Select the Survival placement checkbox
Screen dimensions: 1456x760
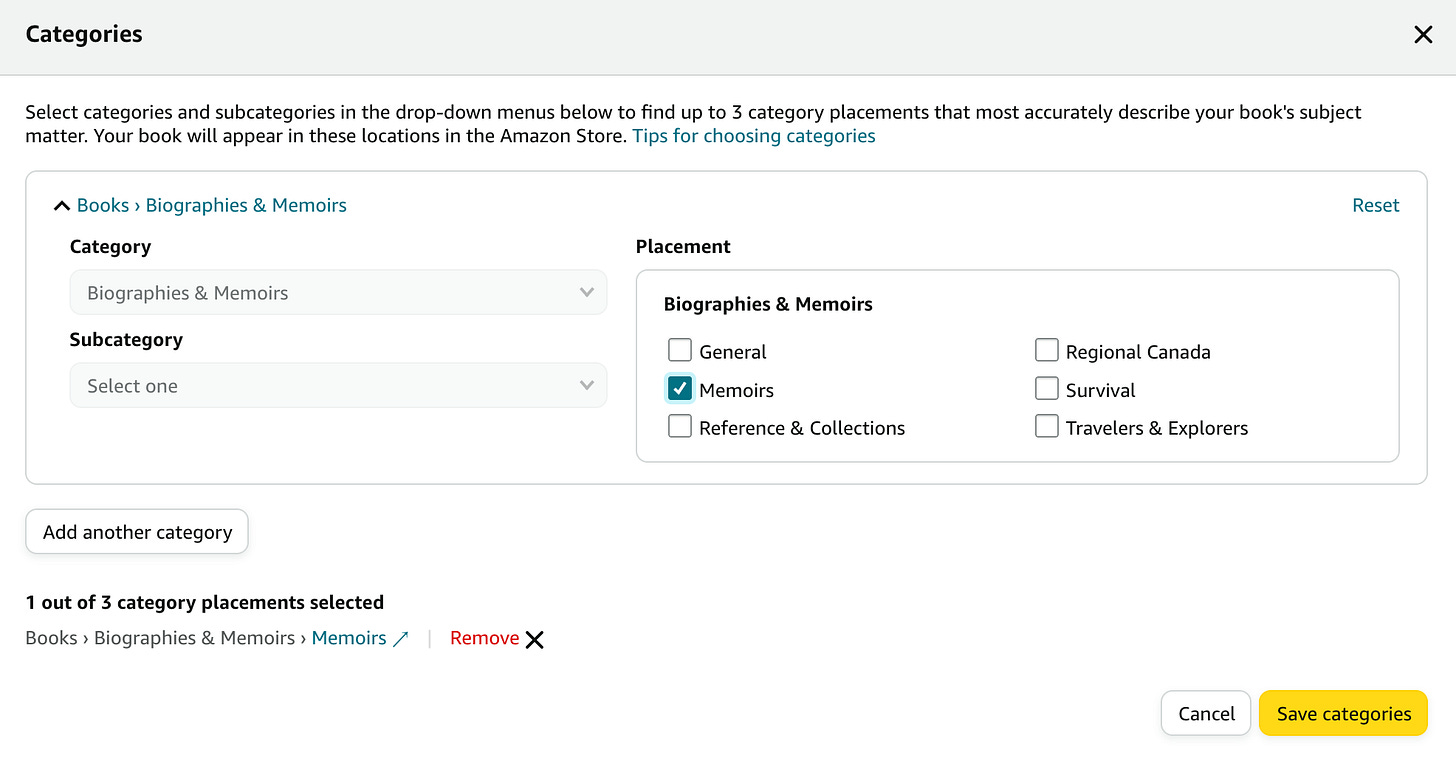pyautogui.click(x=1046, y=388)
